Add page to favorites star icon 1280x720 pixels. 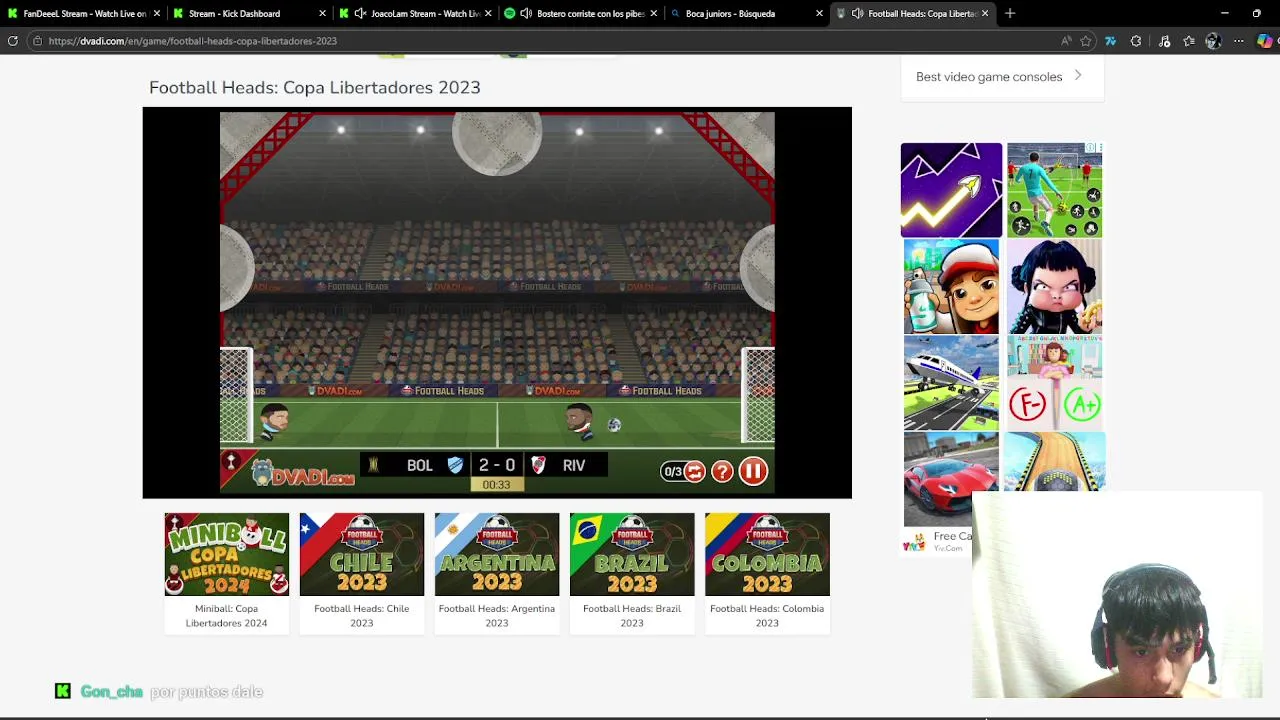point(1088,41)
